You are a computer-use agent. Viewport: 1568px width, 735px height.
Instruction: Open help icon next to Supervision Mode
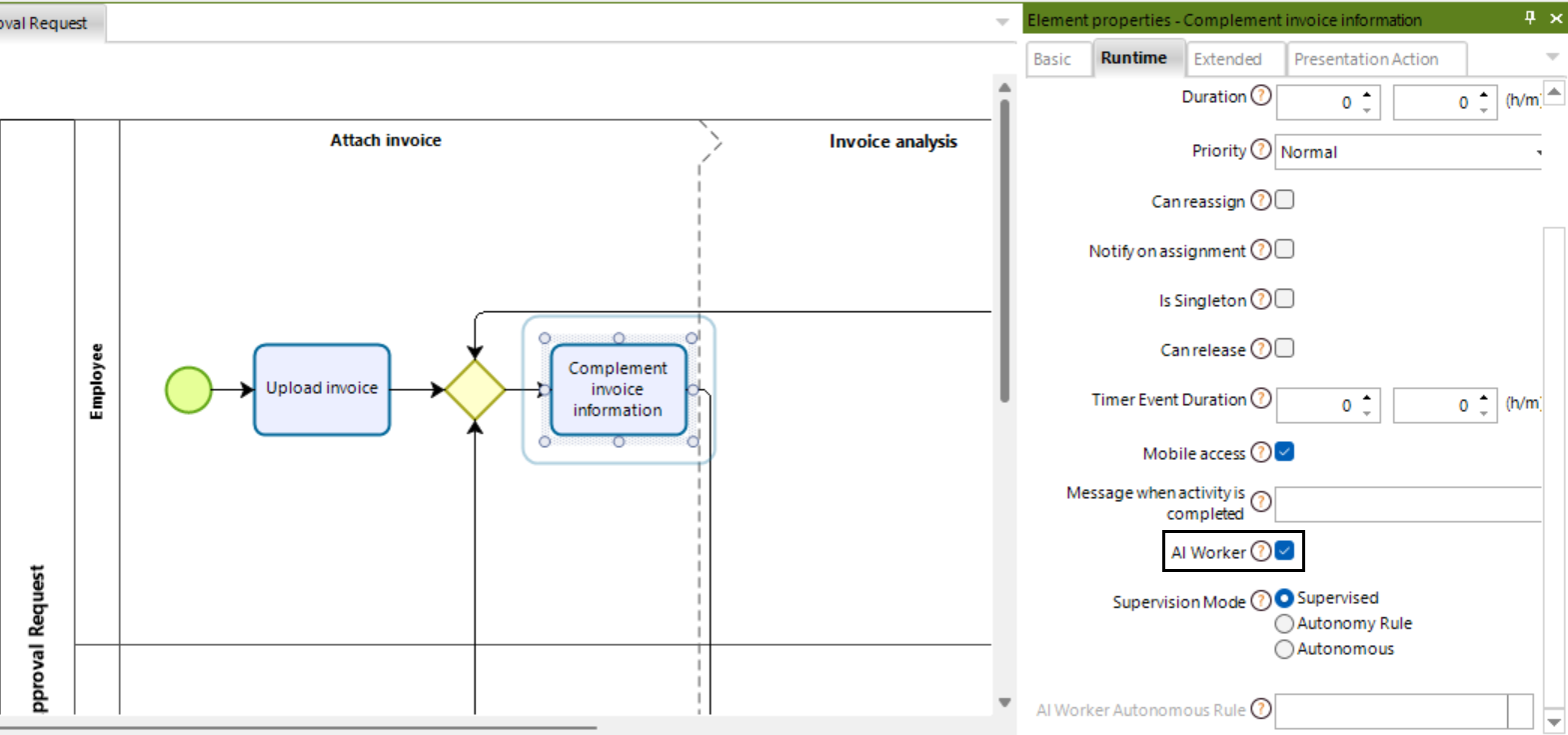(1261, 600)
